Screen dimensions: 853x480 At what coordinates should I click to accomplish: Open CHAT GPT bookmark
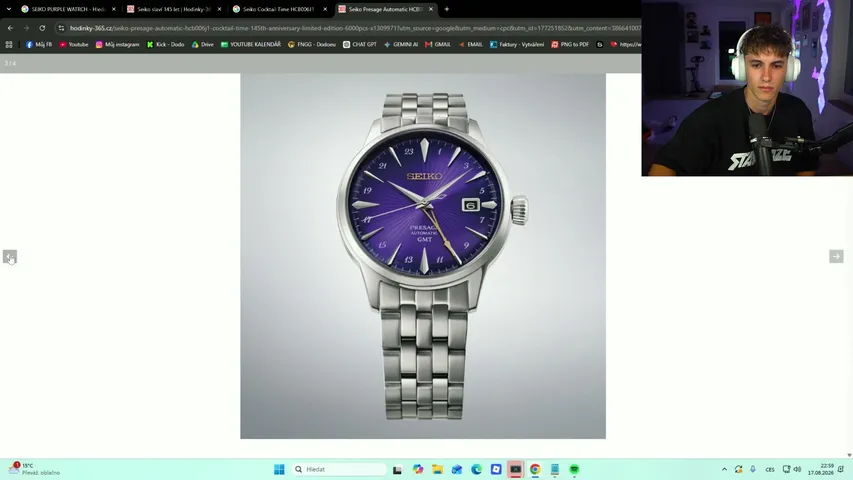[360, 45]
